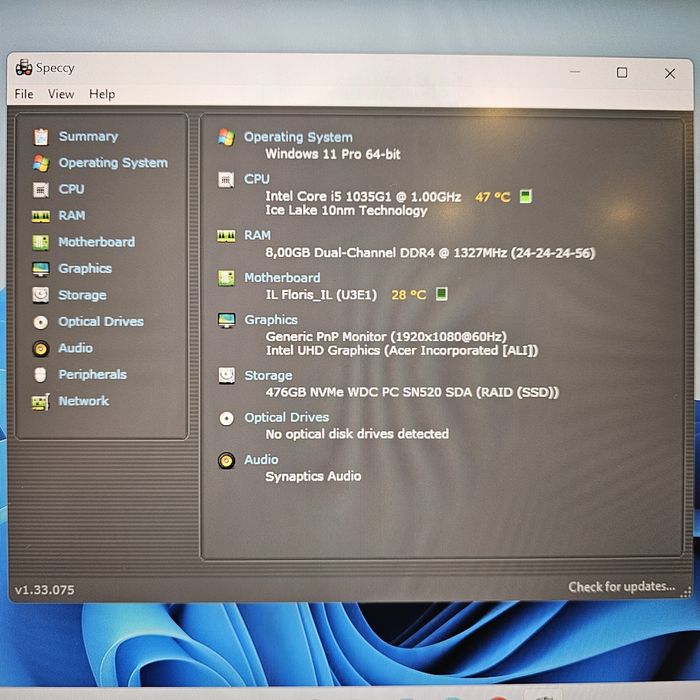Click the Motherboard icon in sidebar
Screen dimensions: 700x700
point(41,242)
